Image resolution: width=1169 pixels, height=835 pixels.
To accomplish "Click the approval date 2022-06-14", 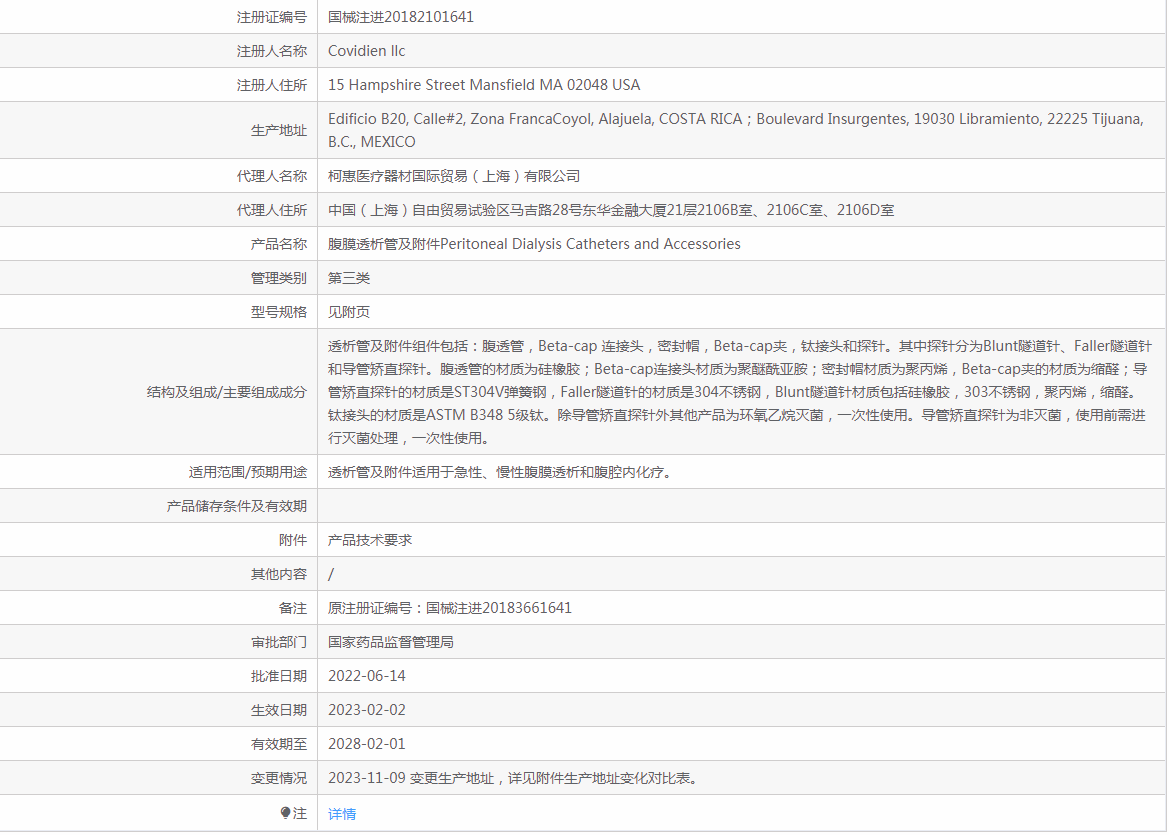I will (x=367, y=675).
